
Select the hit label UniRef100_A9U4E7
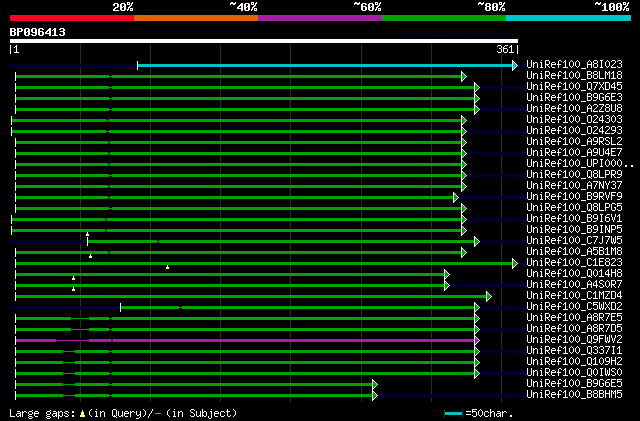click(x=574, y=153)
